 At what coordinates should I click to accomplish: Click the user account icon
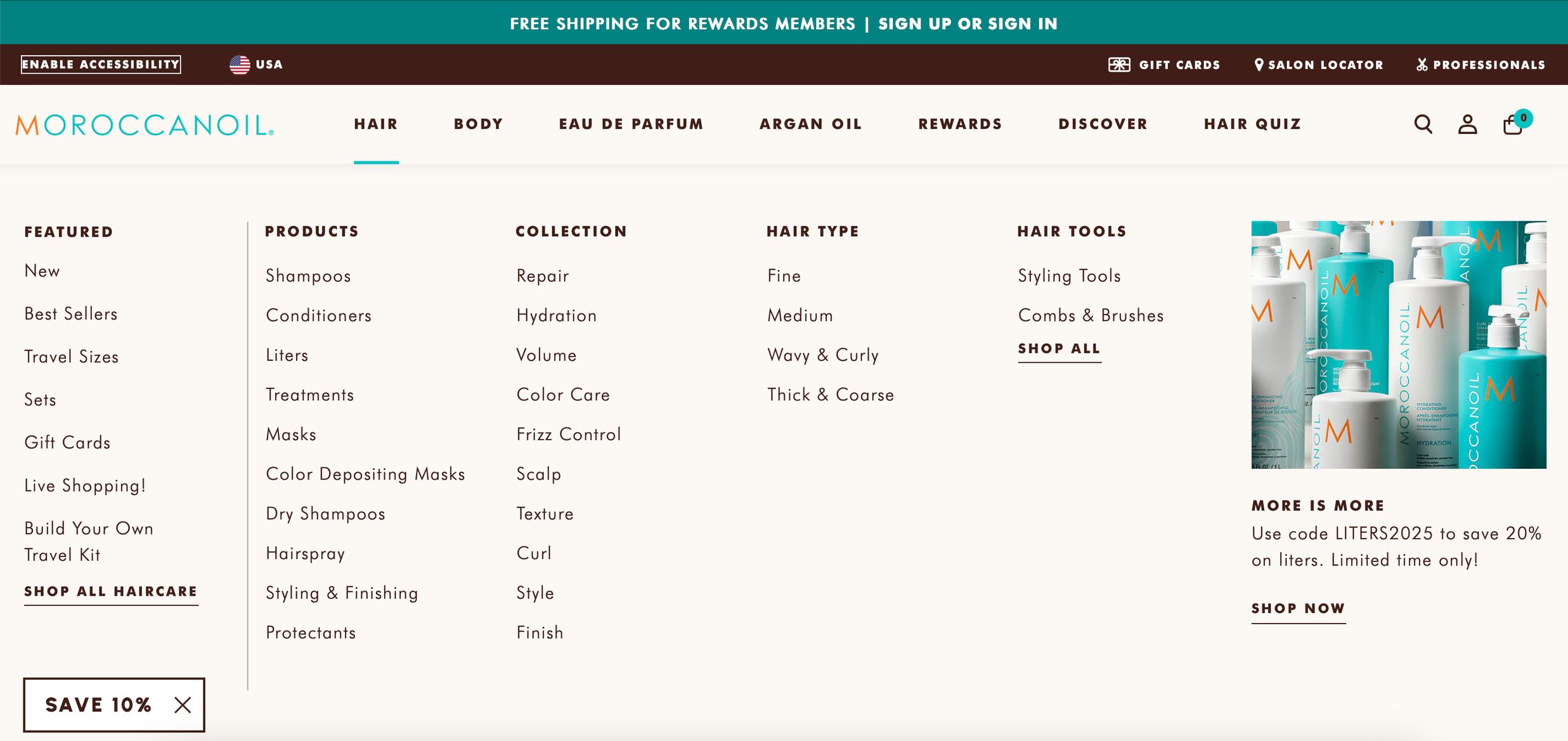1467,124
